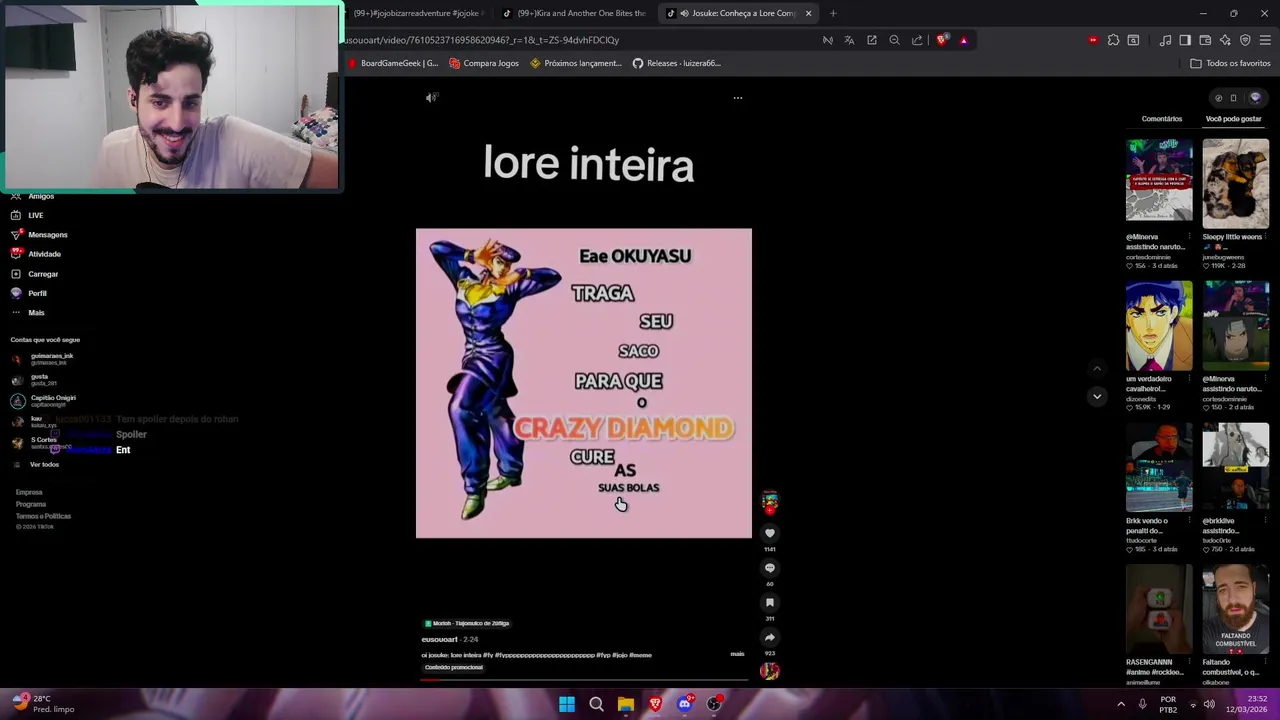Open Amigos in the sidebar
Image resolution: width=1280 pixels, height=720 pixels.
(32, 196)
